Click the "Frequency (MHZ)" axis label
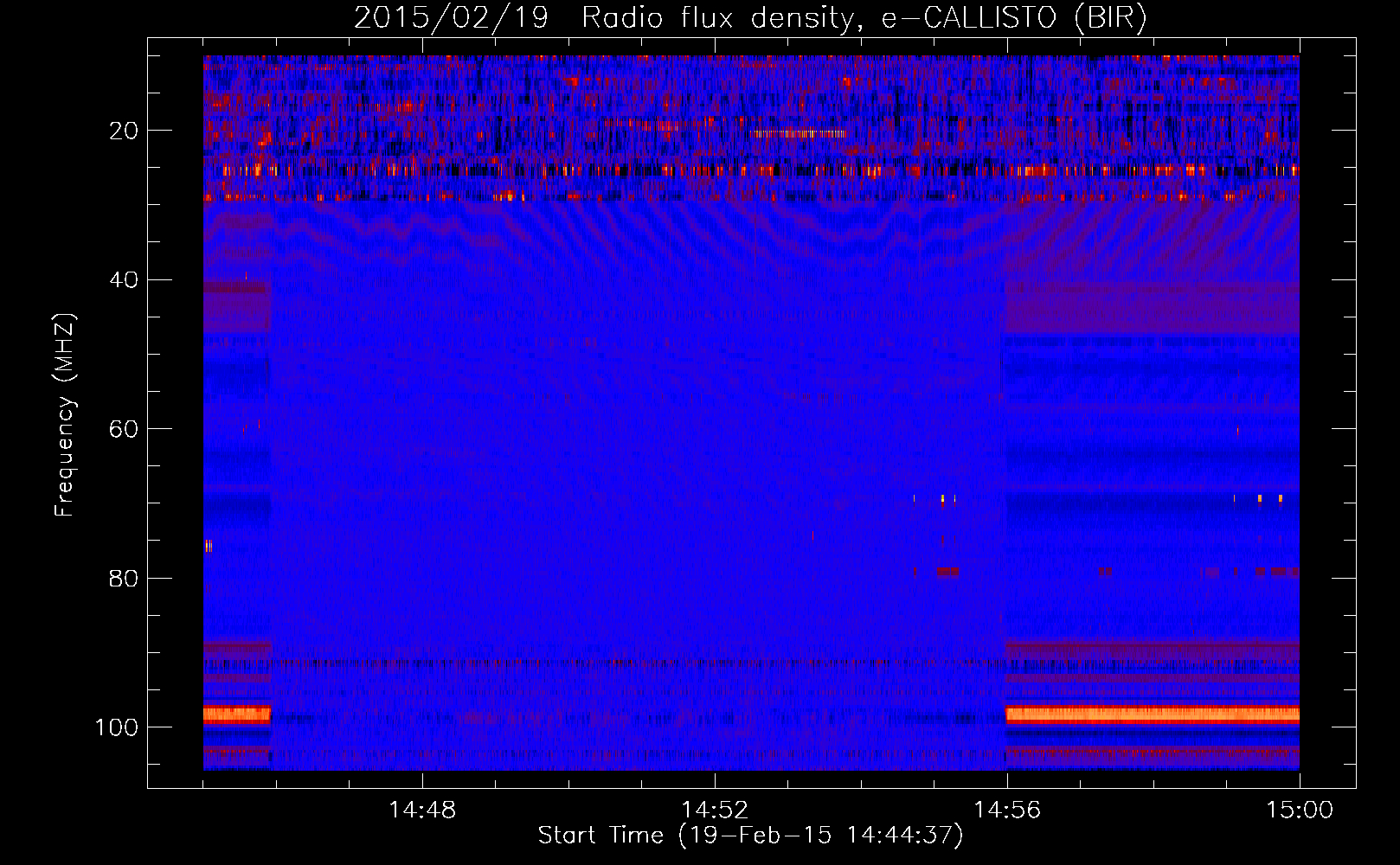Image resolution: width=1400 pixels, height=865 pixels. click(65, 414)
